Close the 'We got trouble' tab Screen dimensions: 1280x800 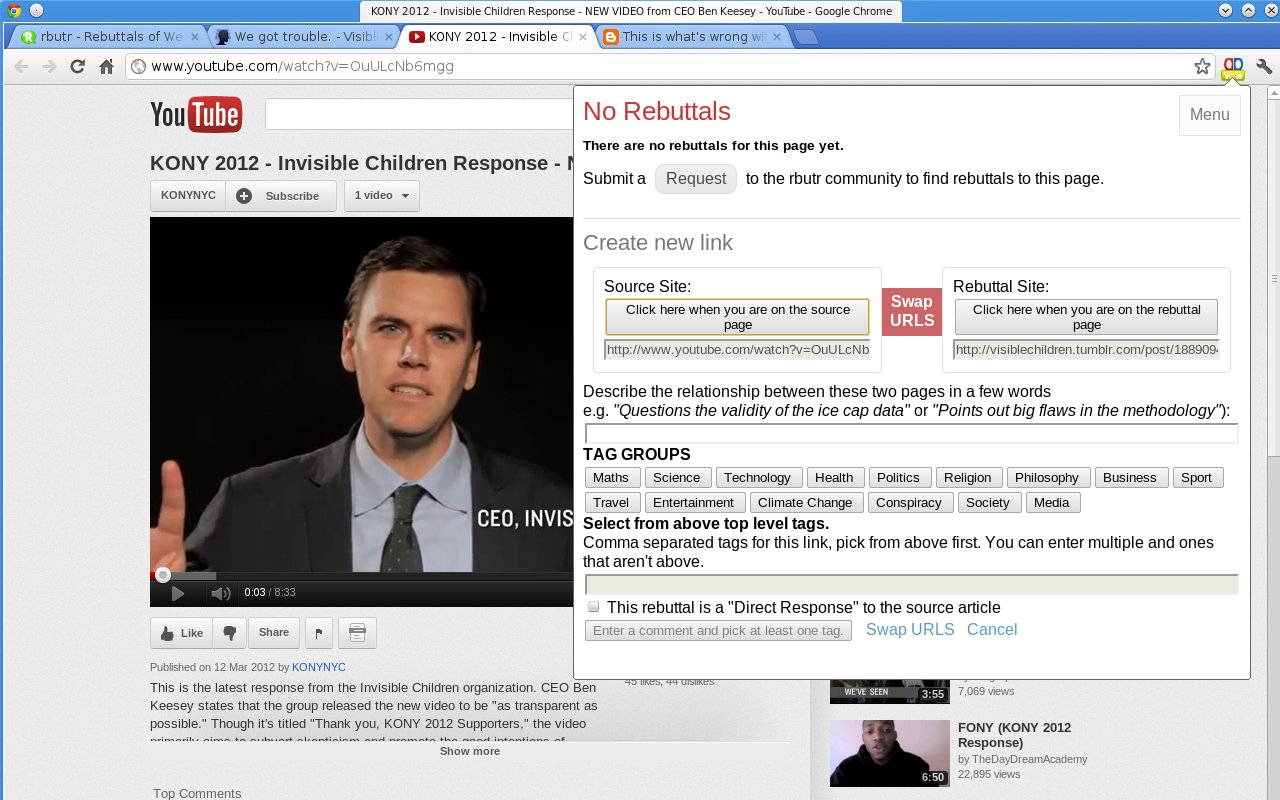[388, 37]
